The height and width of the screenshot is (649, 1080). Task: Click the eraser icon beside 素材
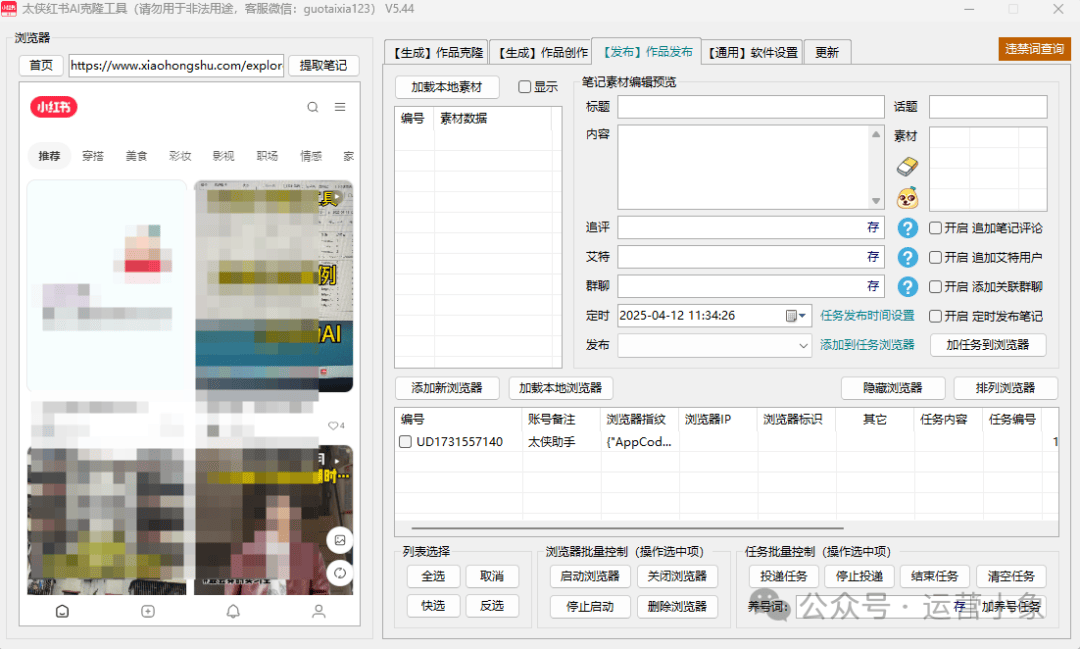point(907,166)
